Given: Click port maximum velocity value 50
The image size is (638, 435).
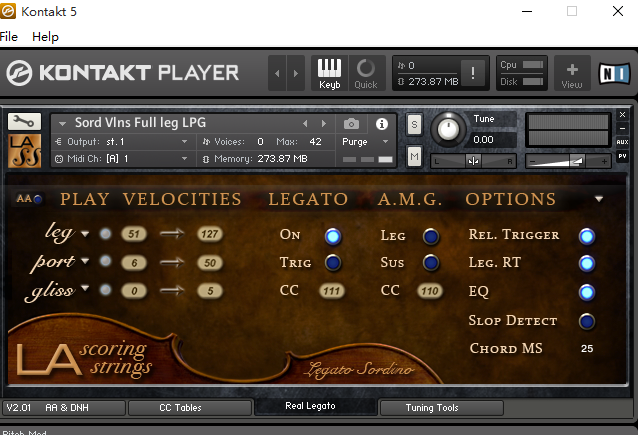Looking at the screenshot, I should click(x=210, y=263).
